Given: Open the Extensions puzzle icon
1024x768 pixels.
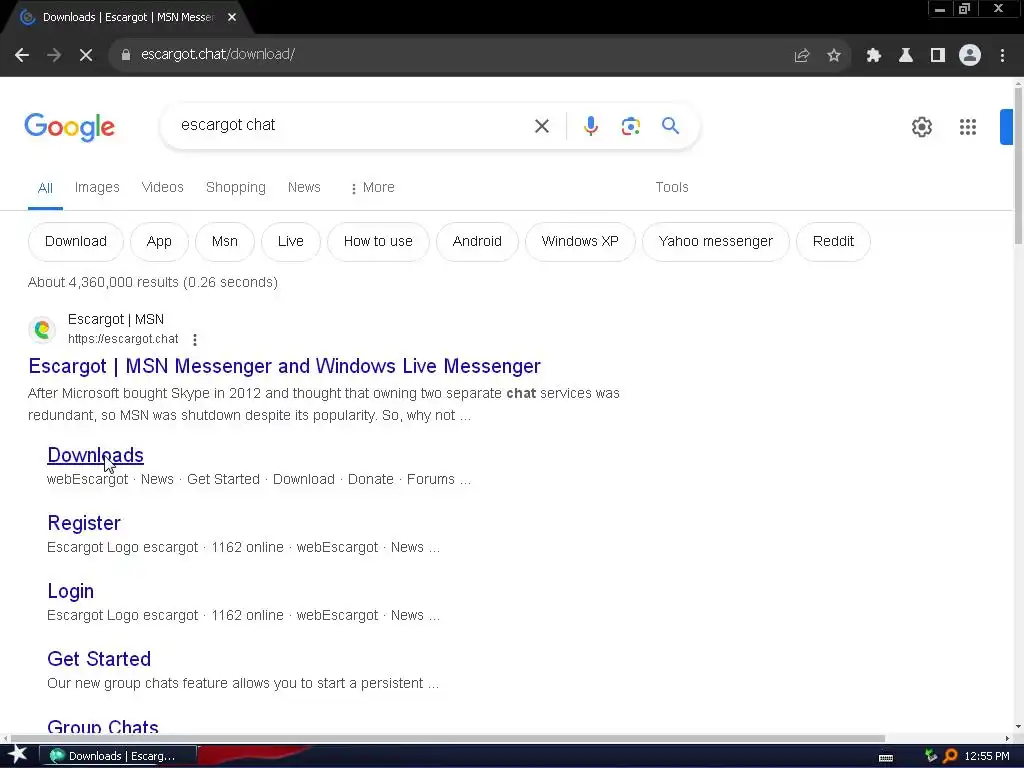Looking at the screenshot, I should pyautogui.click(x=873, y=56).
